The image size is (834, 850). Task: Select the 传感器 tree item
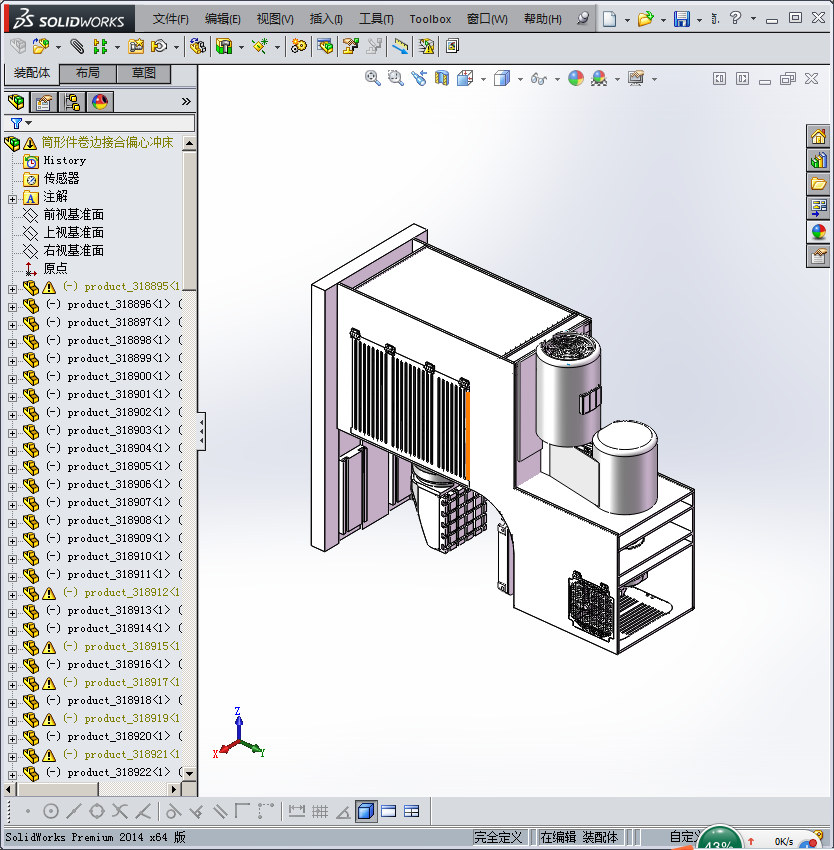(x=61, y=178)
